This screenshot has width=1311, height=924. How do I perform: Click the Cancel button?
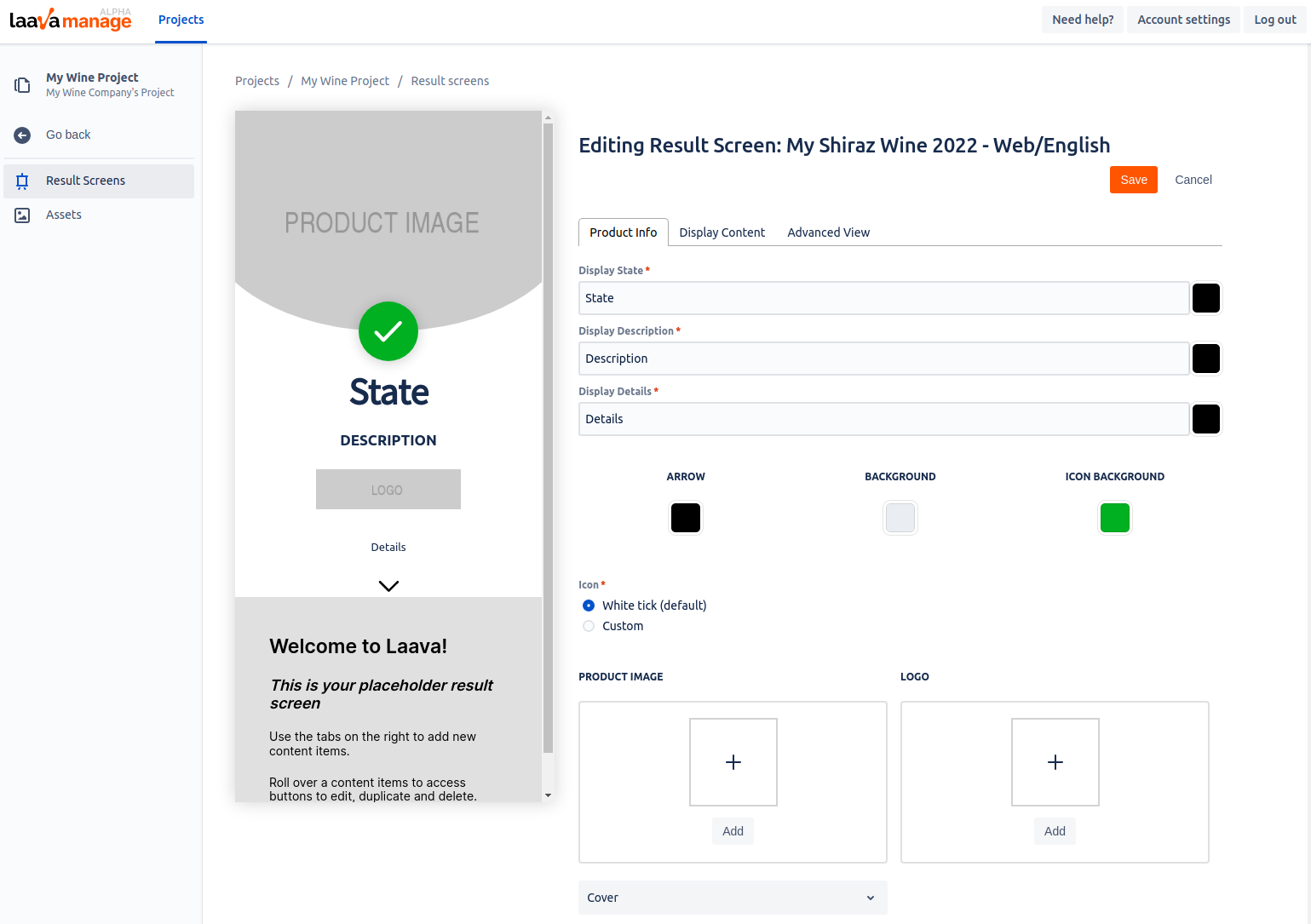tap(1193, 180)
